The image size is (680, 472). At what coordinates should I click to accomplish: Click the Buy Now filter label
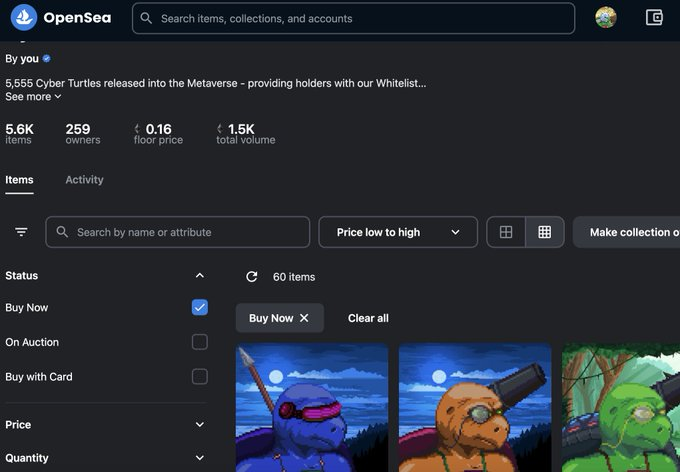pyautogui.click(x=27, y=308)
